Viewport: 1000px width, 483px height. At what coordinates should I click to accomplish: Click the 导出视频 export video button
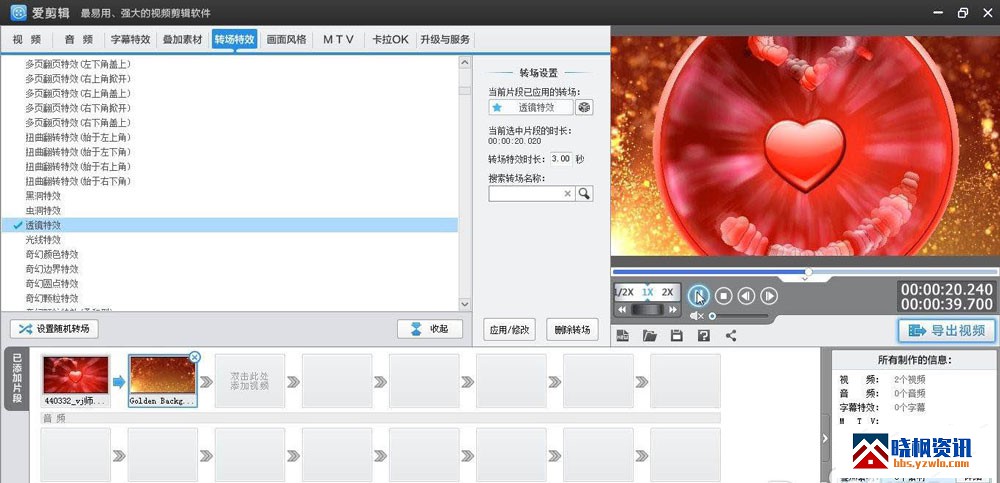946,331
